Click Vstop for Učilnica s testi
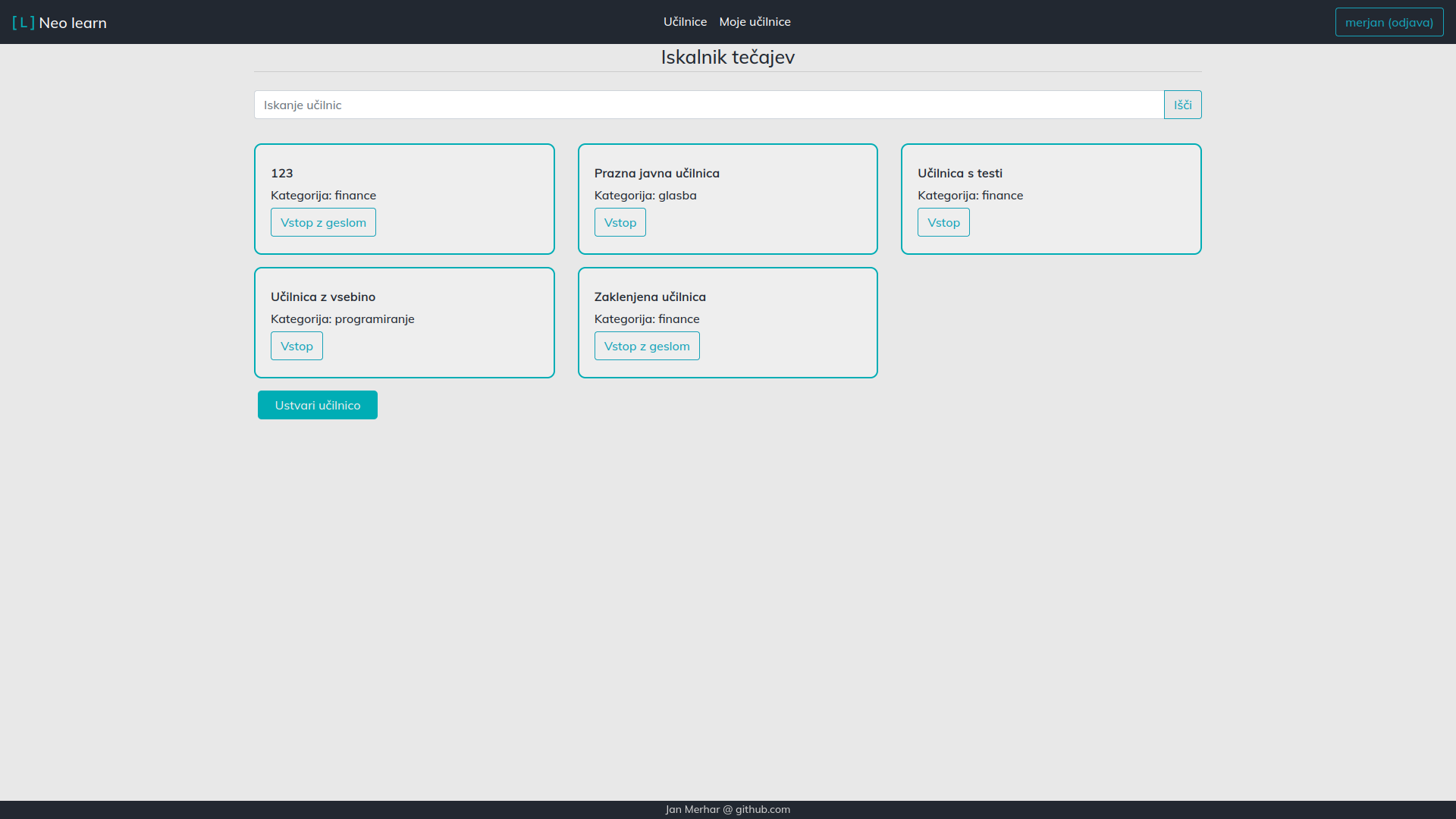Screen dimensions: 1456x819 (x=943, y=222)
